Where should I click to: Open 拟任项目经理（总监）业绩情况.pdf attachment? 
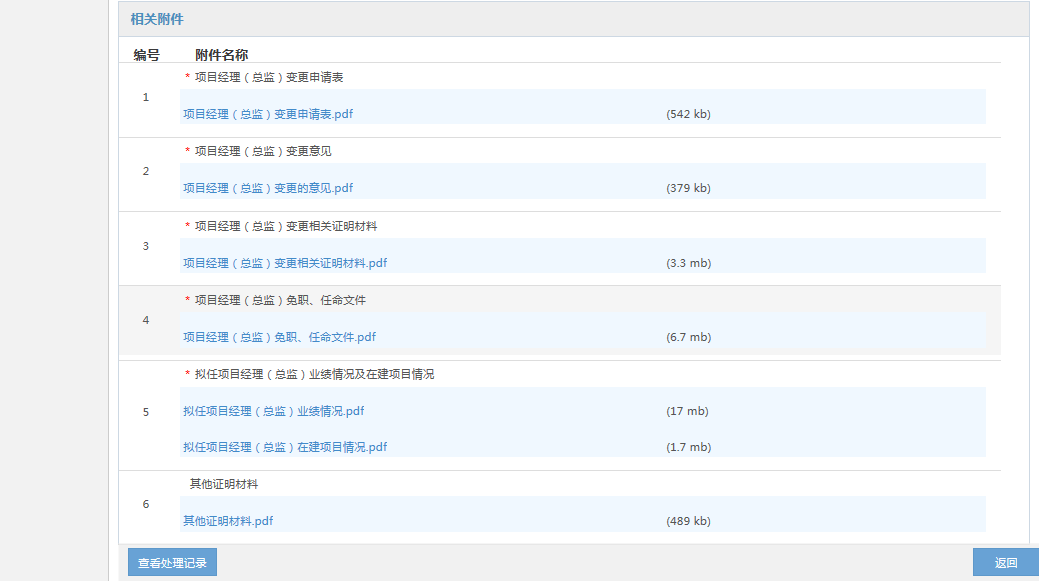click(x=273, y=411)
